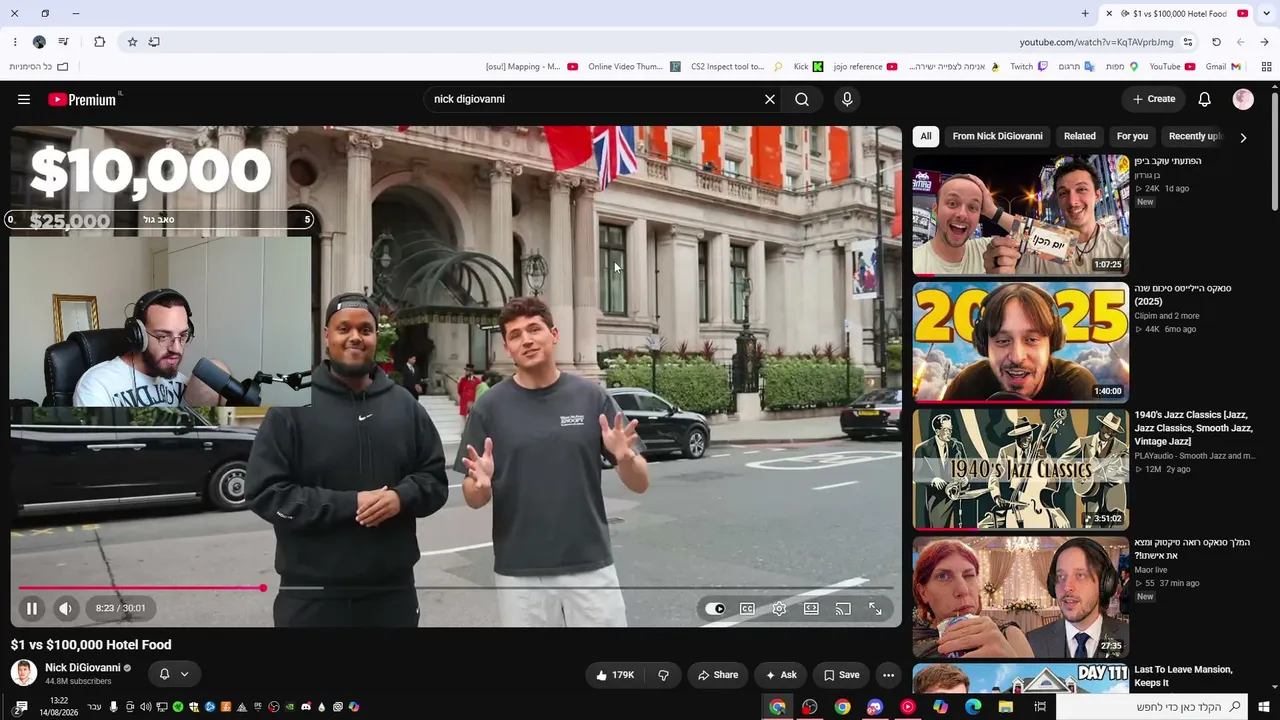Open the Ask button

(x=780, y=675)
